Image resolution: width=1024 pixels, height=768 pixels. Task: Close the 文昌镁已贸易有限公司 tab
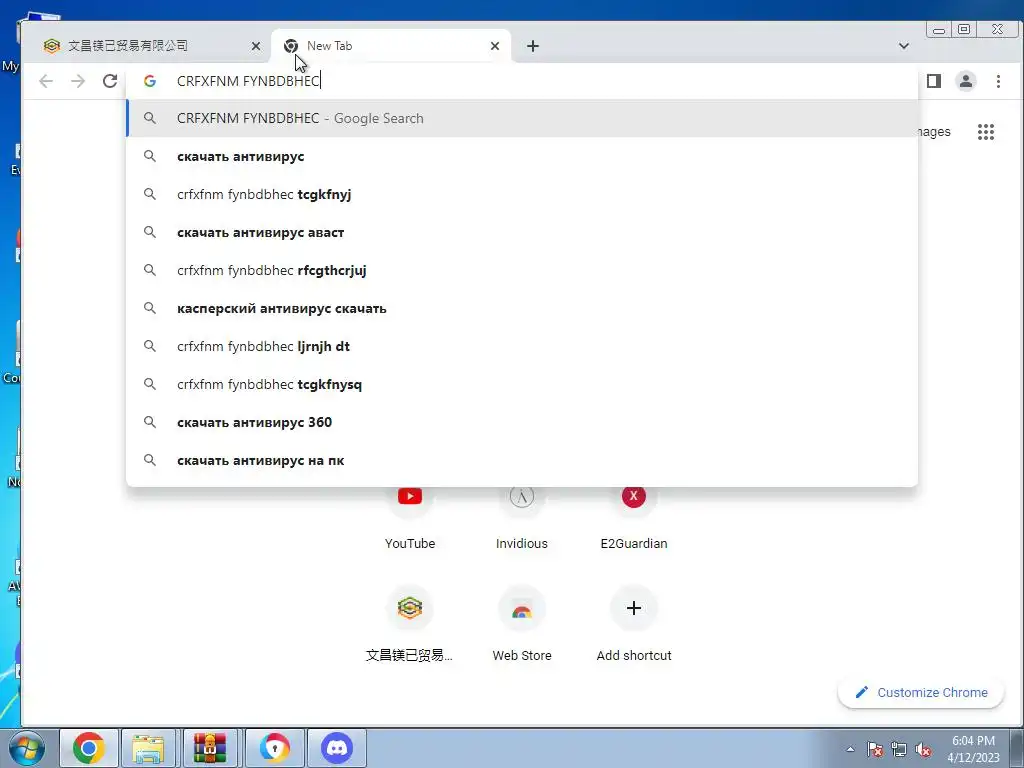coord(256,46)
